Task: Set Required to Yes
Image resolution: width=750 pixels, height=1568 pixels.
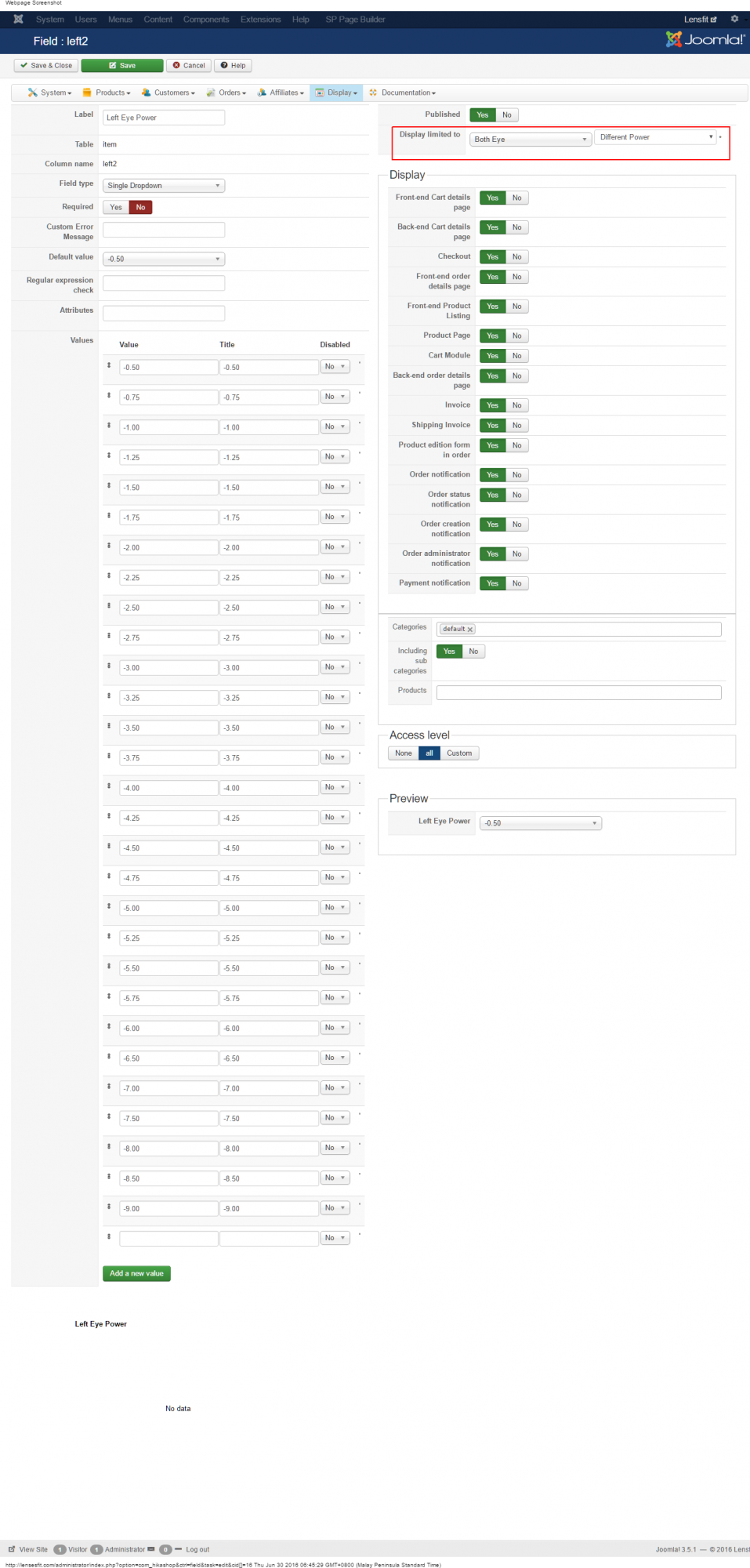Action: click(116, 207)
